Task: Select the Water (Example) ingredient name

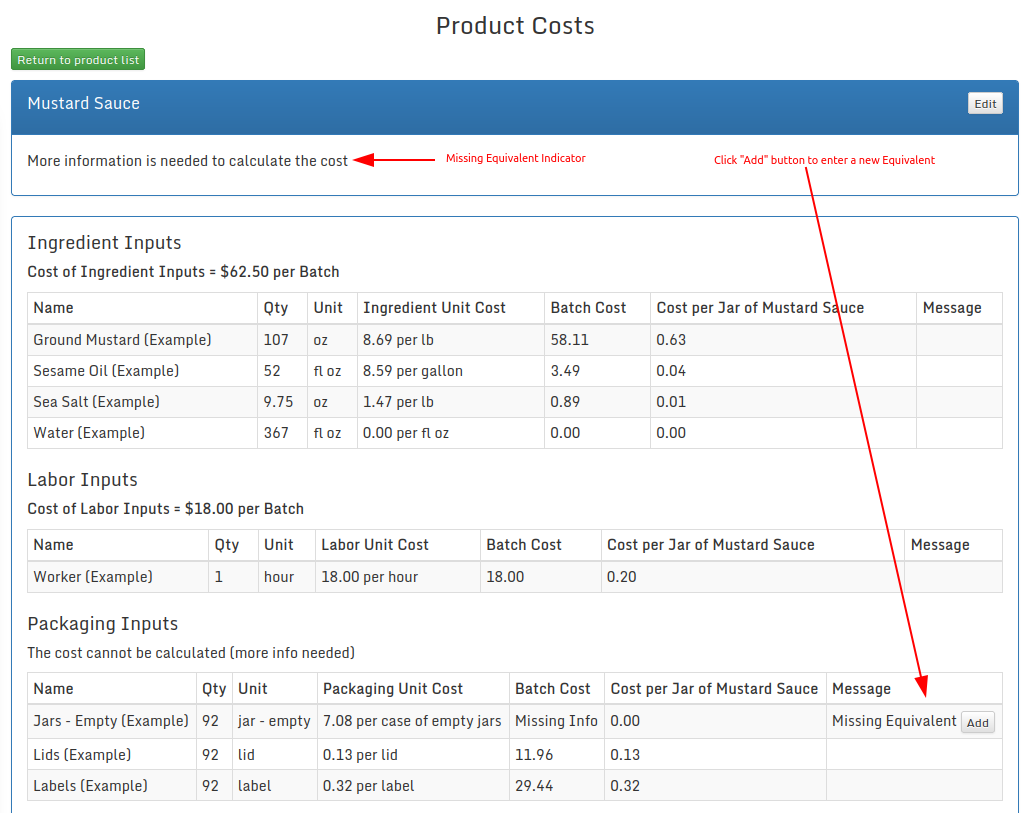Action: 89,433
